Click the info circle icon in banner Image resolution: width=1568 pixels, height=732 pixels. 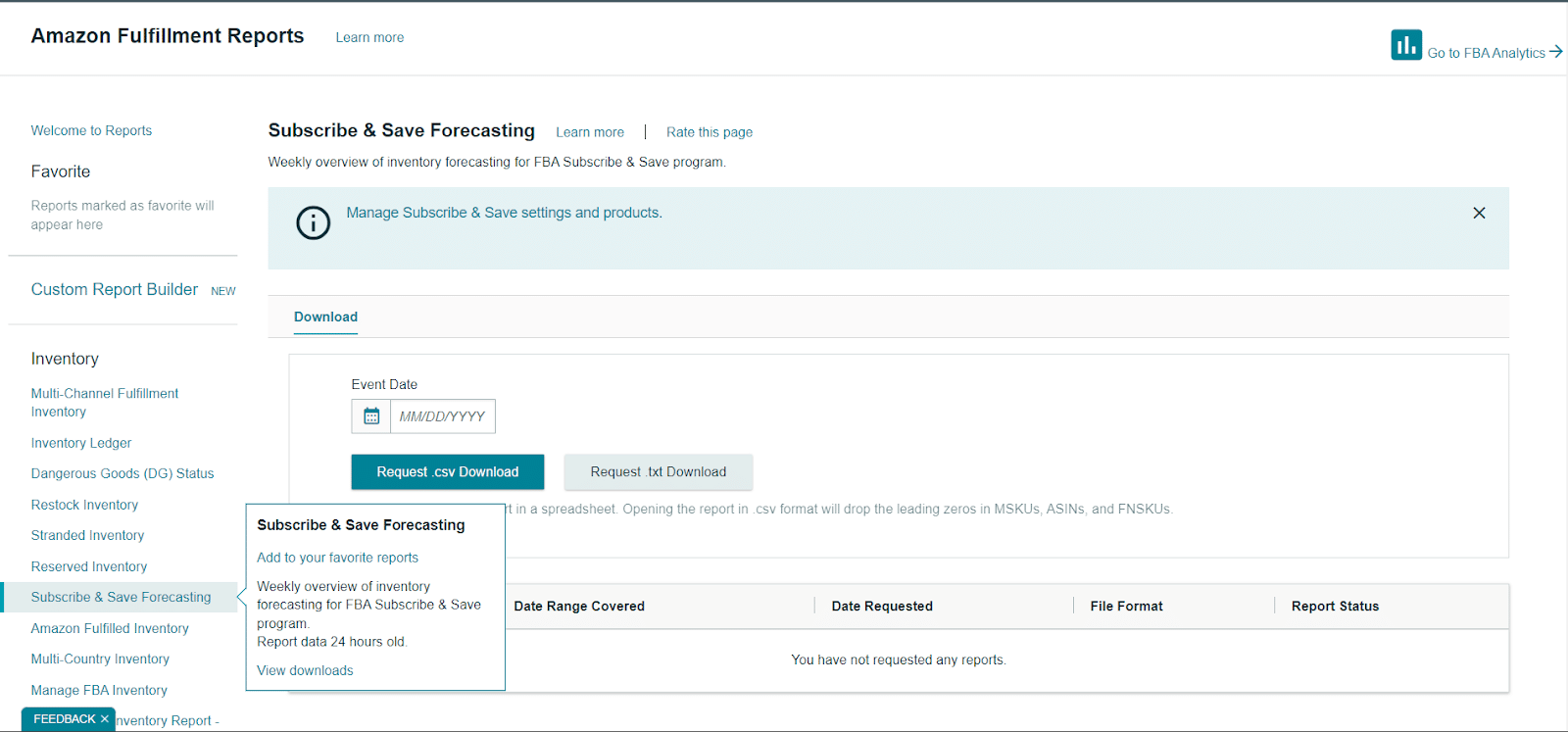click(x=314, y=223)
